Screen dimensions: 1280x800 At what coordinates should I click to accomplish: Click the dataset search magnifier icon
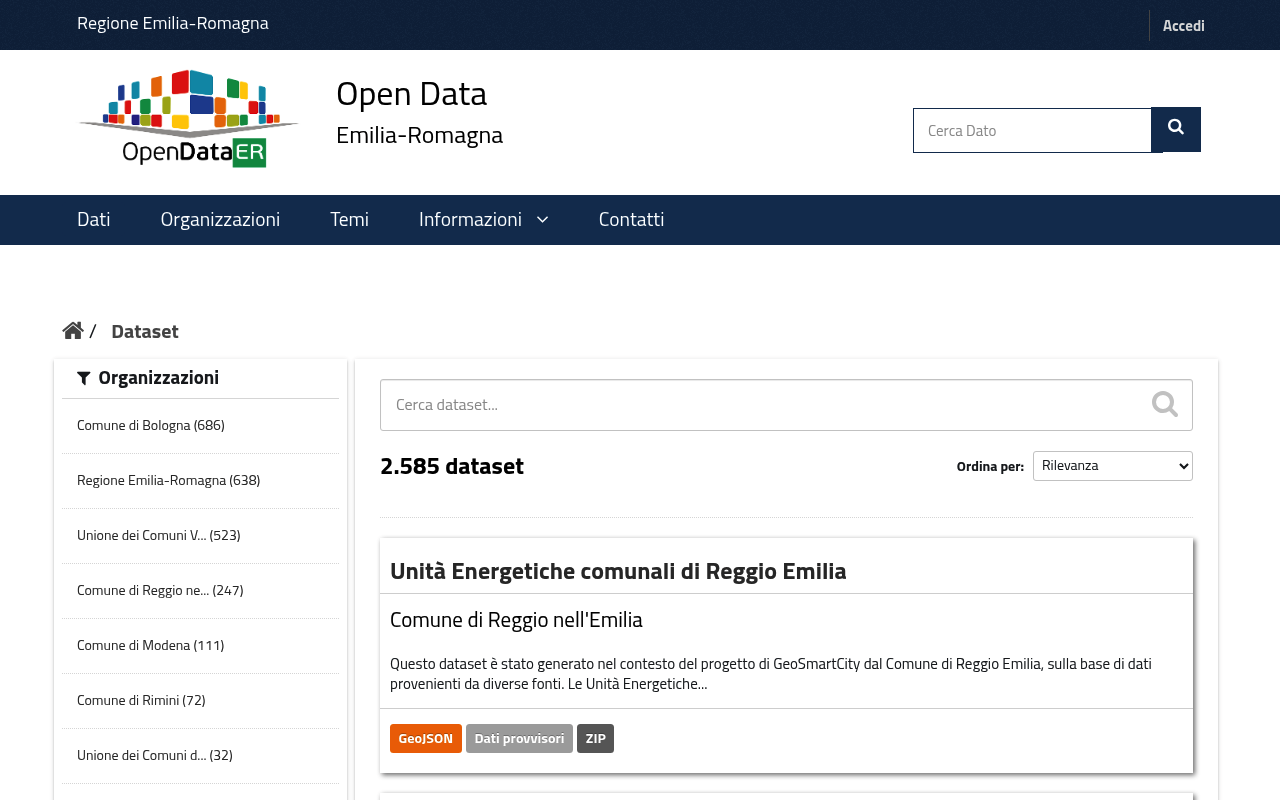1164,404
